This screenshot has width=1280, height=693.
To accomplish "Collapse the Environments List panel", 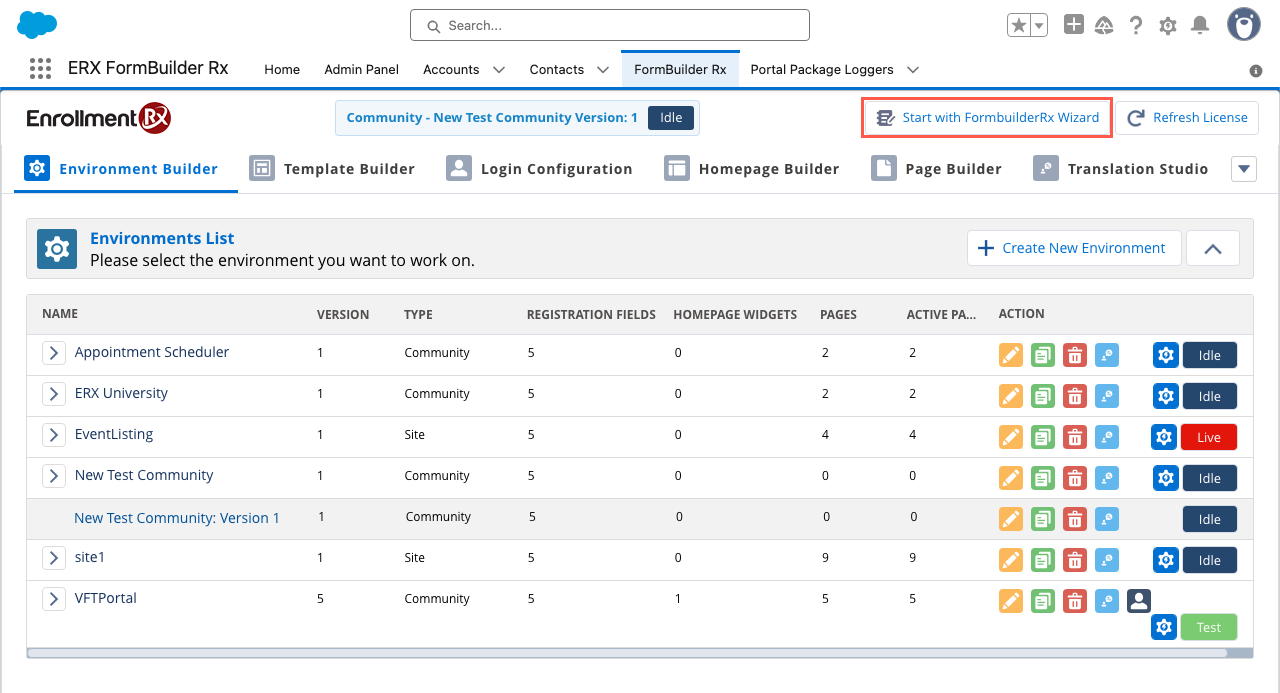I will (x=1212, y=248).
